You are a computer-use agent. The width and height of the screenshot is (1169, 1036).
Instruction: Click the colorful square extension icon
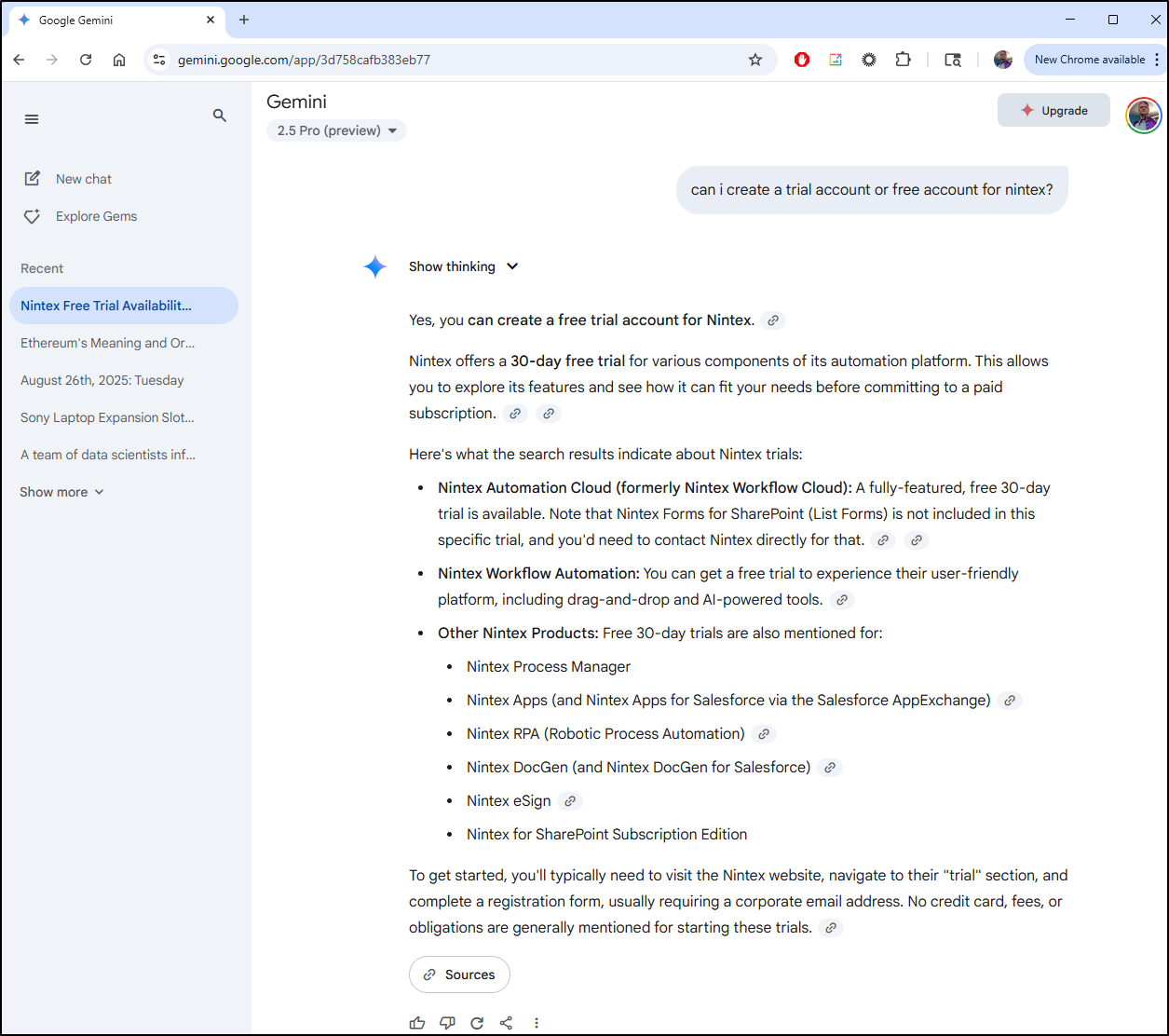tap(836, 60)
